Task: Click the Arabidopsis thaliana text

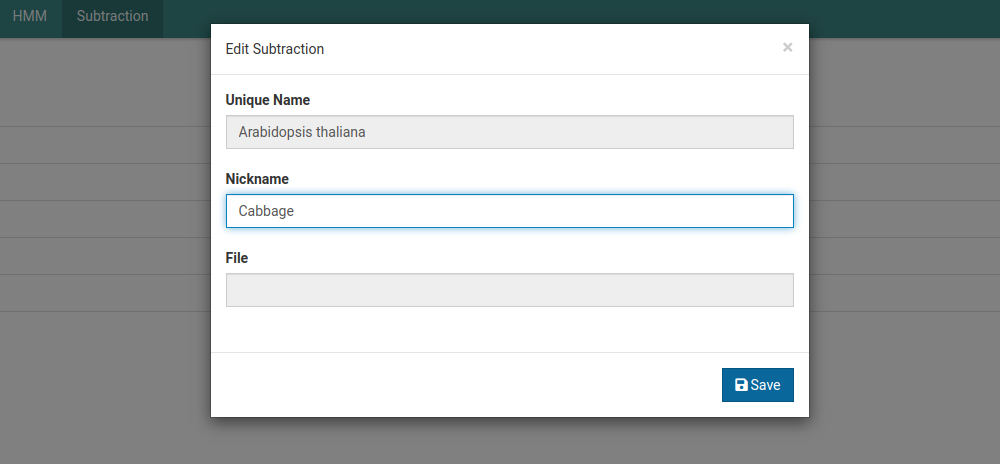Action: [x=302, y=132]
